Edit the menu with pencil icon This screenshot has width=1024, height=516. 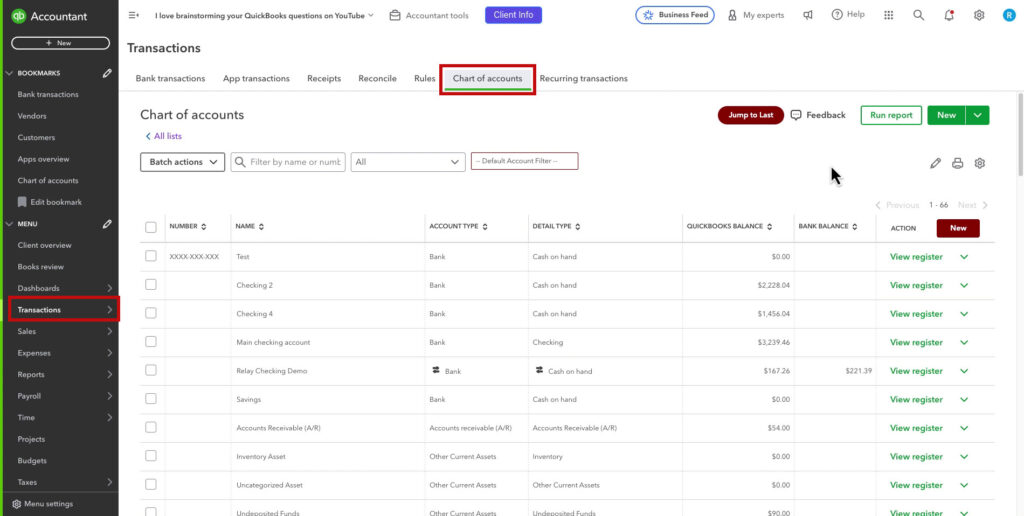(107, 223)
